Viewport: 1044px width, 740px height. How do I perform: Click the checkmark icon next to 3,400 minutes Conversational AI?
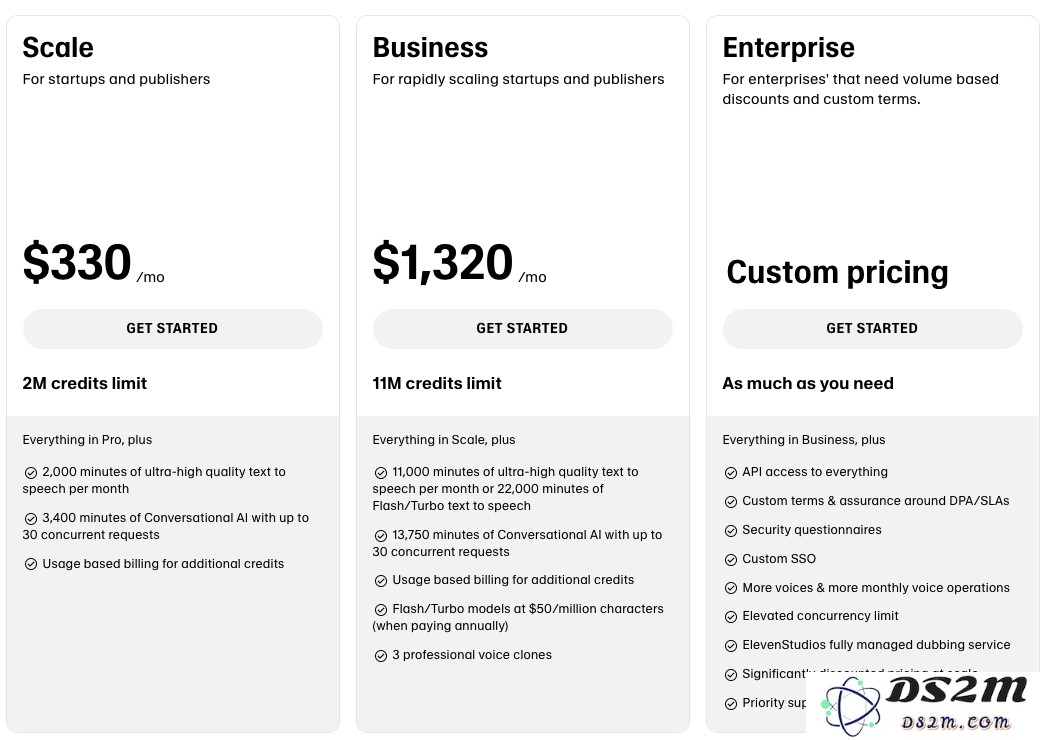31,519
